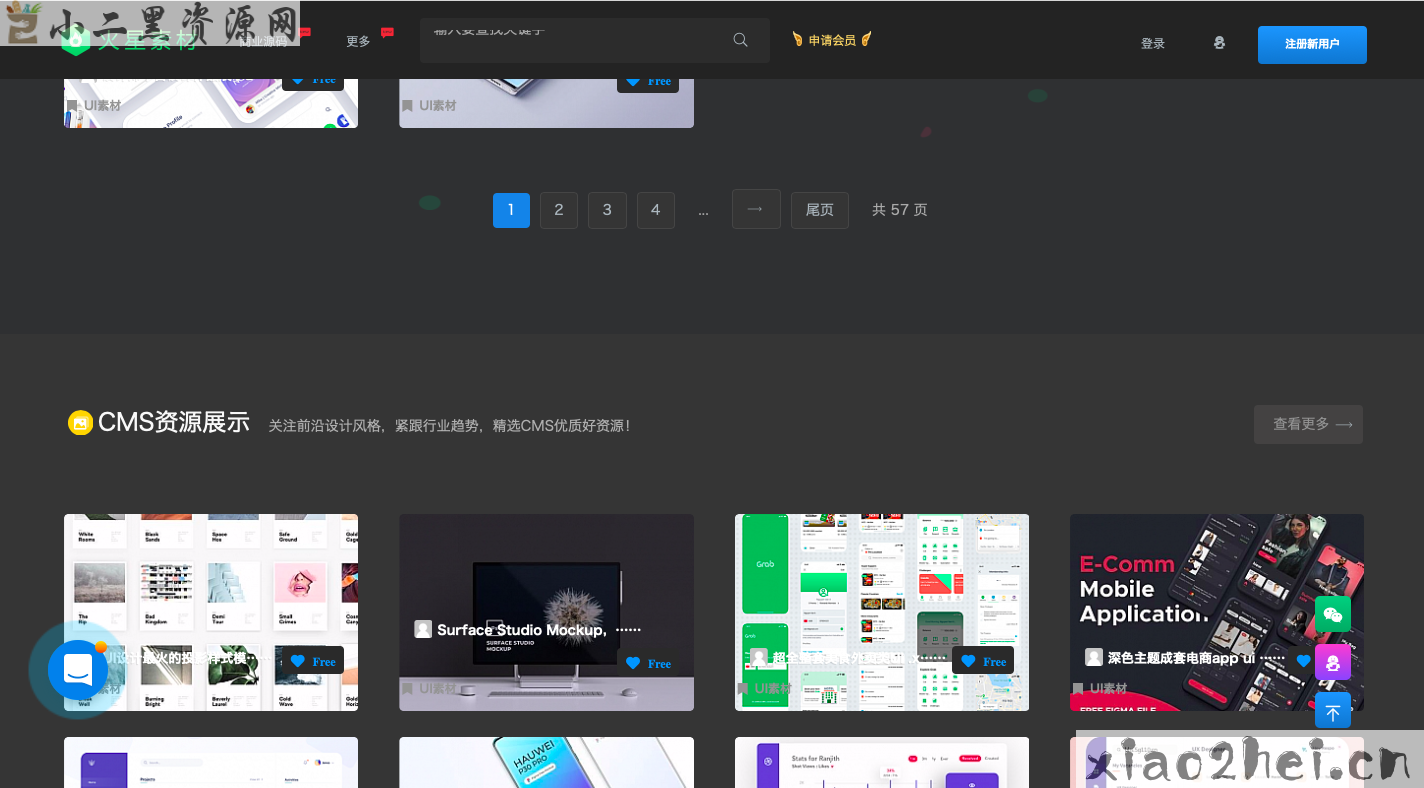
Task: Click UI素材 tag on E-Comm card
Action: [1108, 689]
